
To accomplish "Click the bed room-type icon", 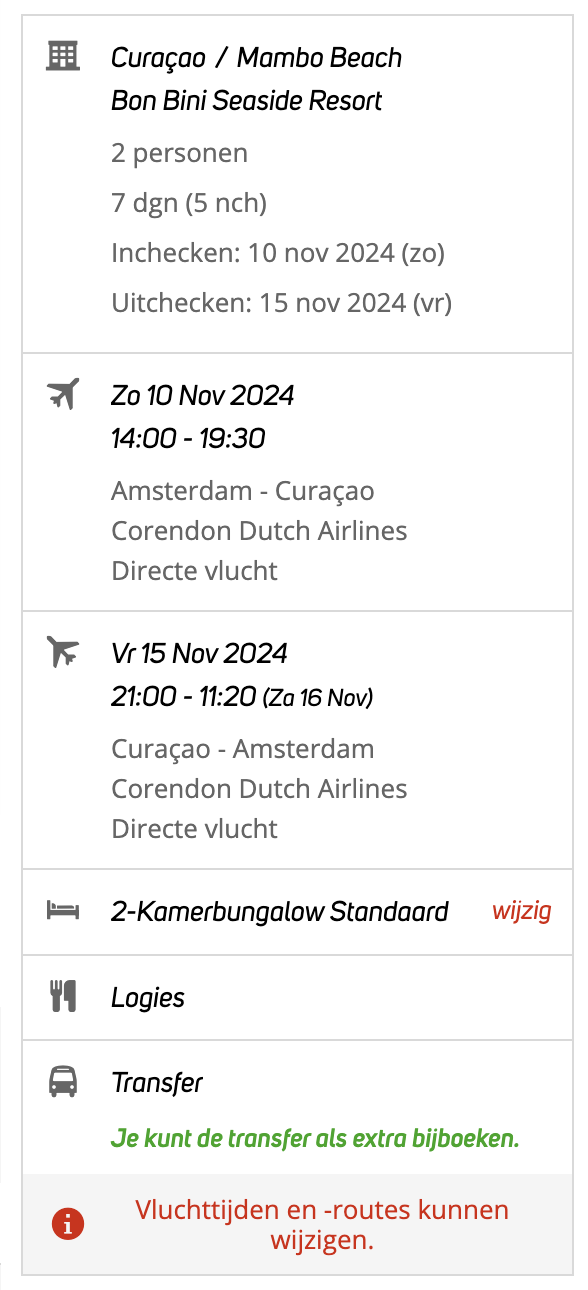I will coord(63,911).
